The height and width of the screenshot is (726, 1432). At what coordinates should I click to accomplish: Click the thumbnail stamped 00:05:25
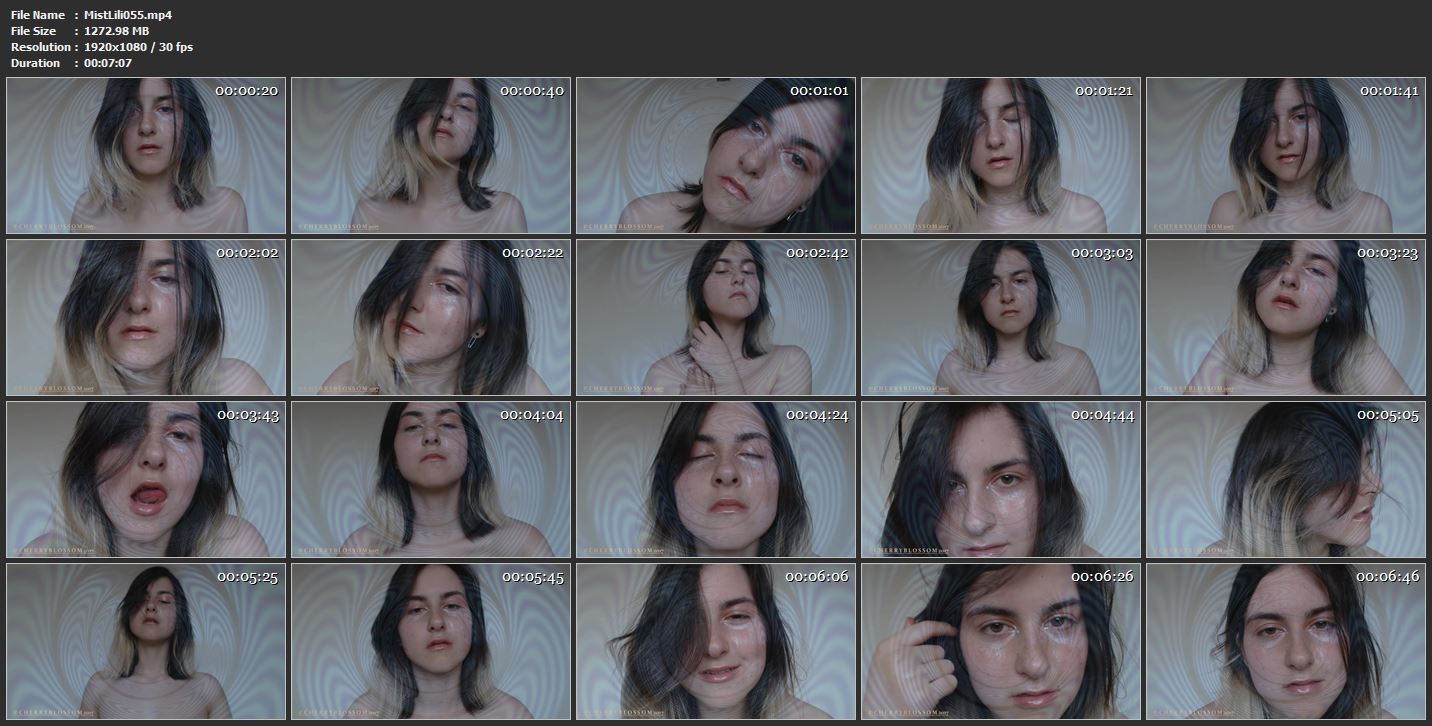coord(146,642)
